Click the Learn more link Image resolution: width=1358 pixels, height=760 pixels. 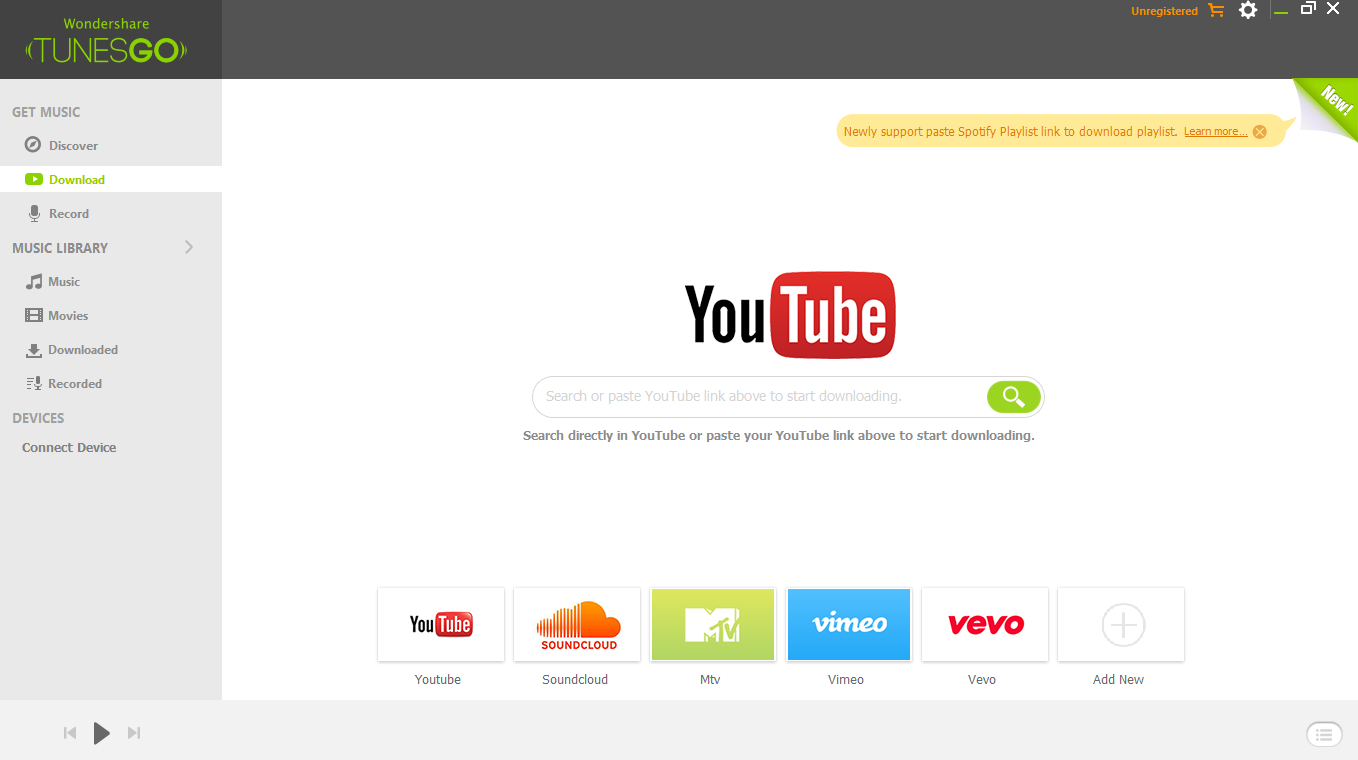(1215, 132)
